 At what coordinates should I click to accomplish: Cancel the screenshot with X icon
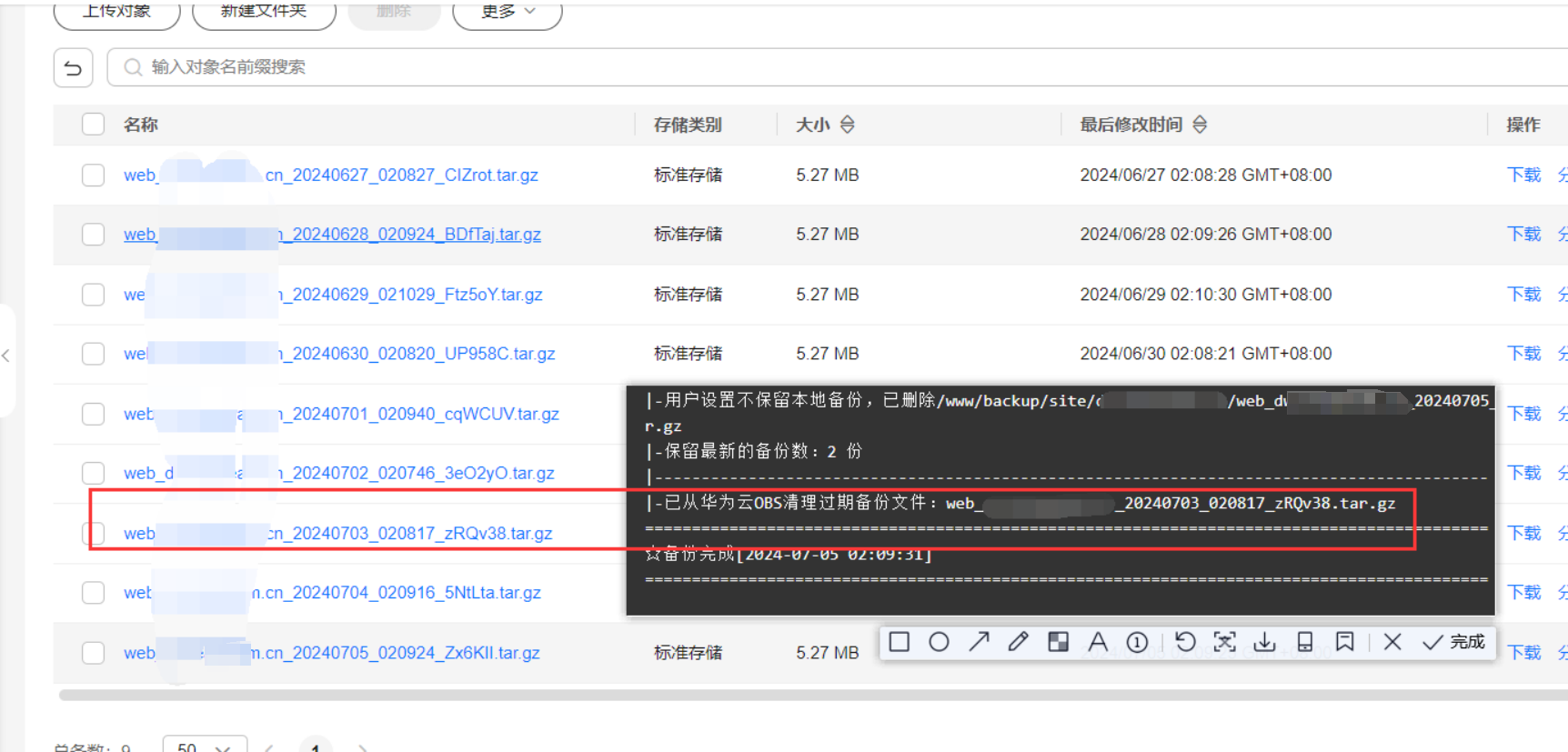1392,642
